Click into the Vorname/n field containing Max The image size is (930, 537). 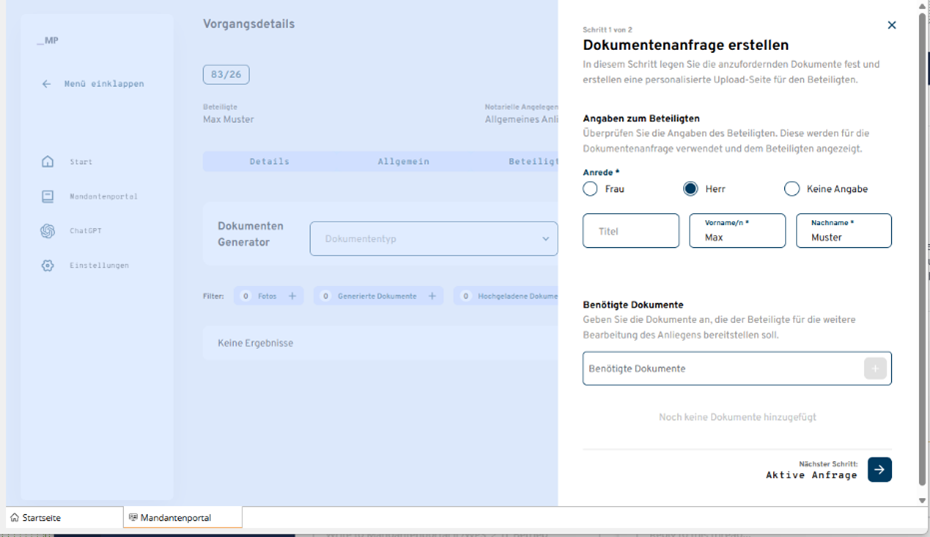pyautogui.click(x=737, y=231)
